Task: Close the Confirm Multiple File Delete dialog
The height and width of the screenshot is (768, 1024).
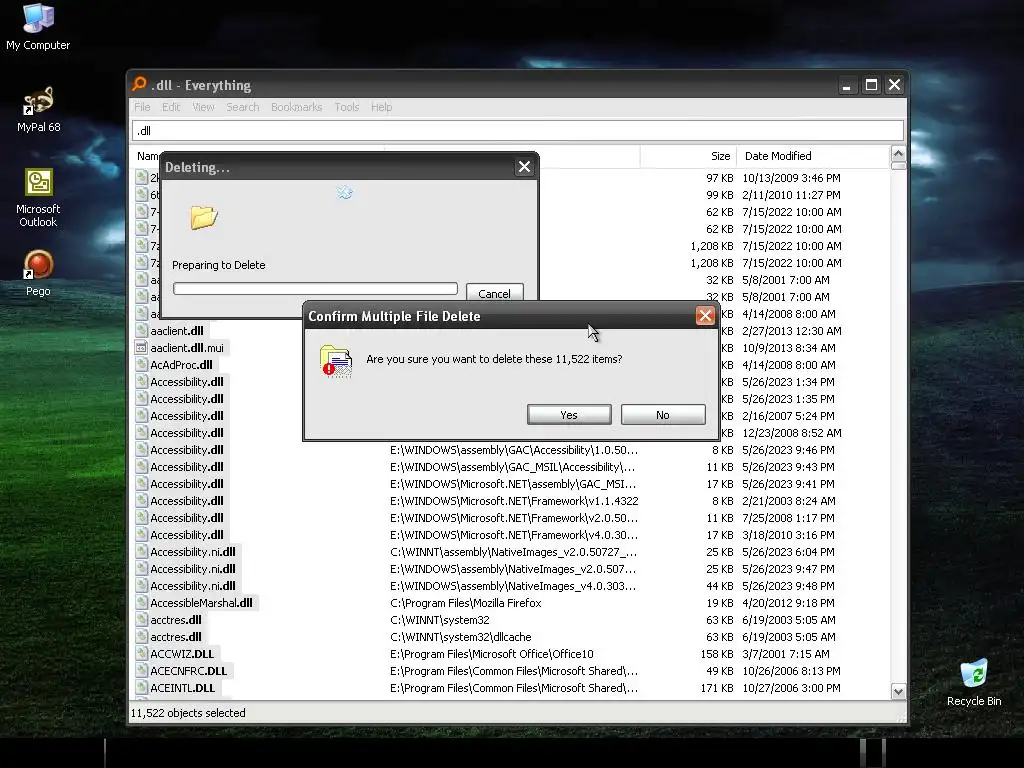Action: tap(705, 316)
